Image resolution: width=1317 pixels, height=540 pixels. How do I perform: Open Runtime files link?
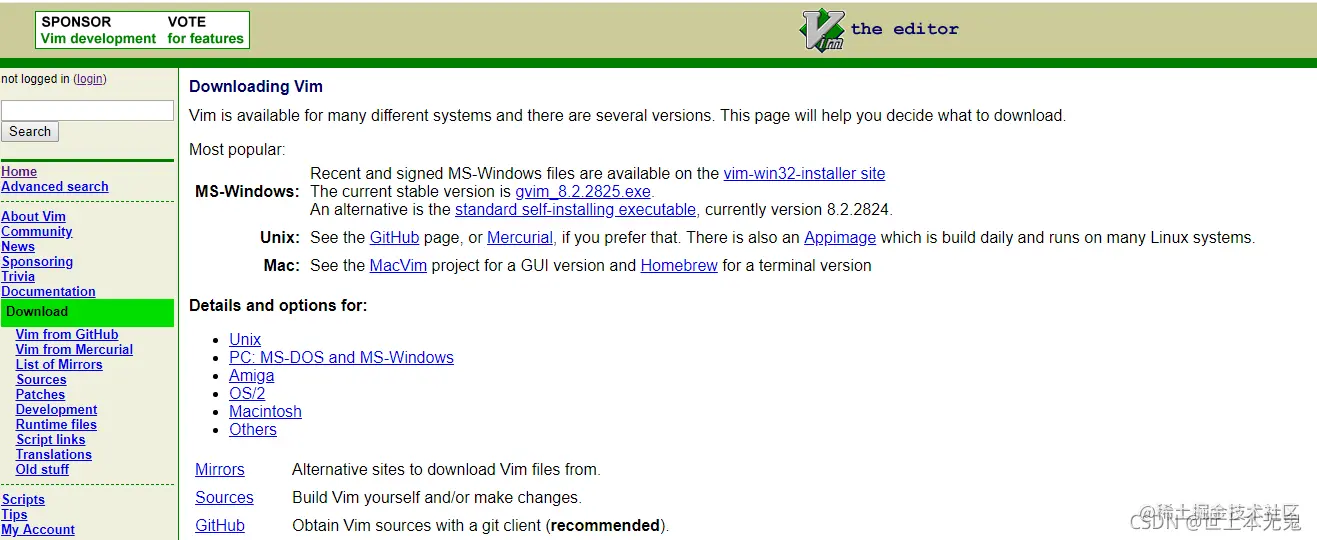(x=56, y=425)
